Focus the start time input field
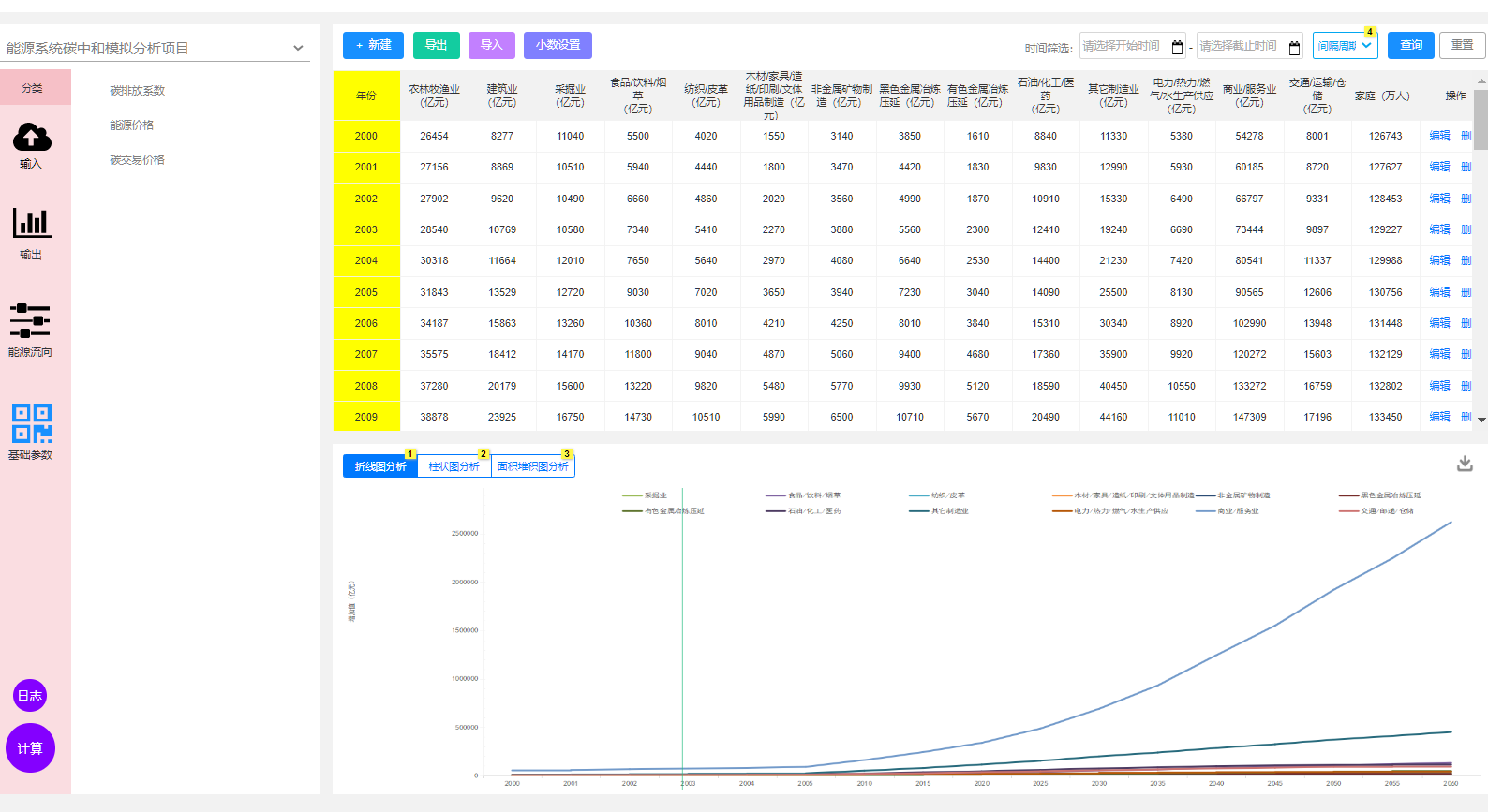Image resolution: width=1488 pixels, height=812 pixels. [1132, 46]
